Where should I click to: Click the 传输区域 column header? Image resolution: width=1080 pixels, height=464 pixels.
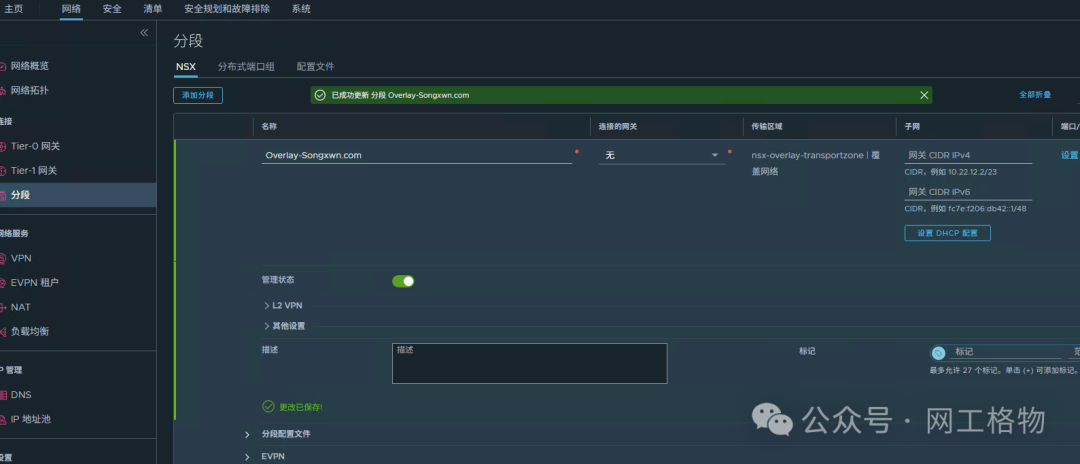point(767,127)
